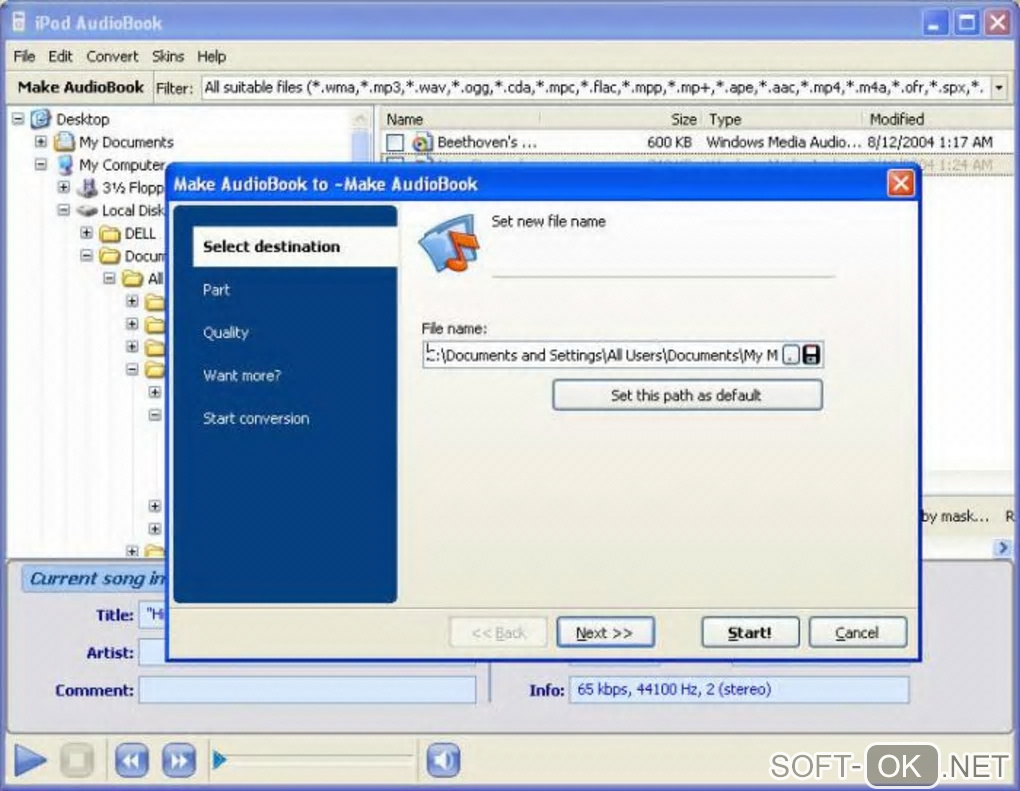The width and height of the screenshot is (1020, 791).
Task: Open the DELL folder icon
Action: point(110,234)
